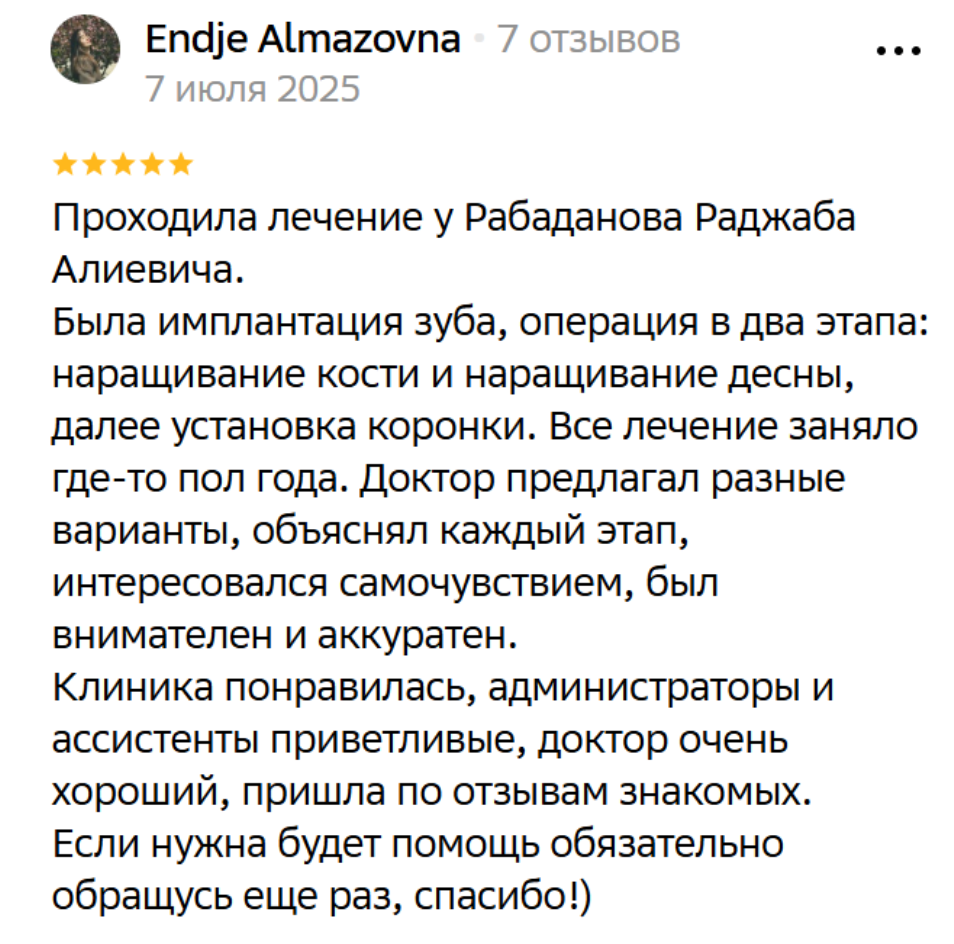This screenshot has width=954, height=944.
Task: Click the "7 отзывов" review count
Action: click(589, 40)
